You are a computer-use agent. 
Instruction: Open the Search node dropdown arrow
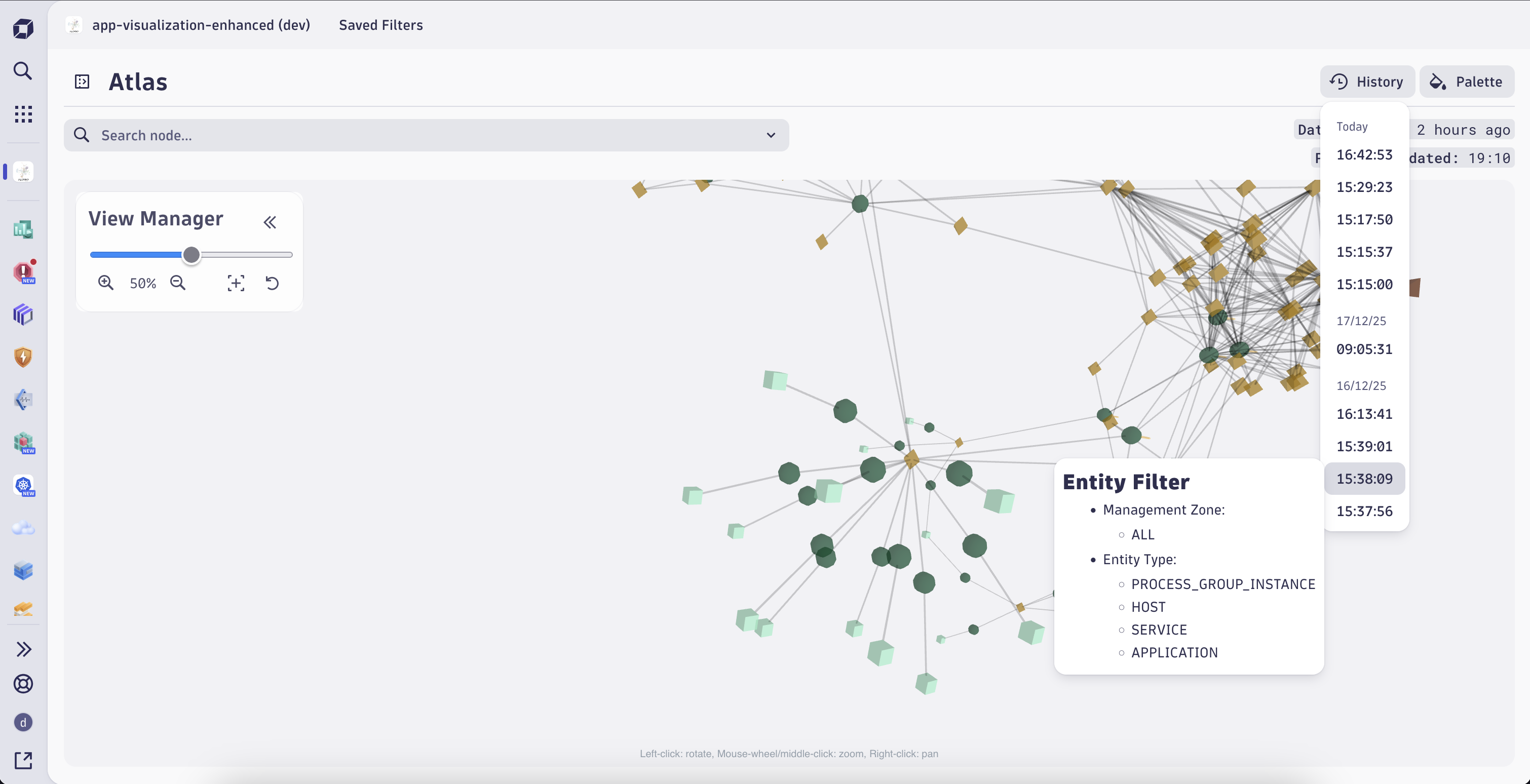pyautogui.click(x=771, y=135)
